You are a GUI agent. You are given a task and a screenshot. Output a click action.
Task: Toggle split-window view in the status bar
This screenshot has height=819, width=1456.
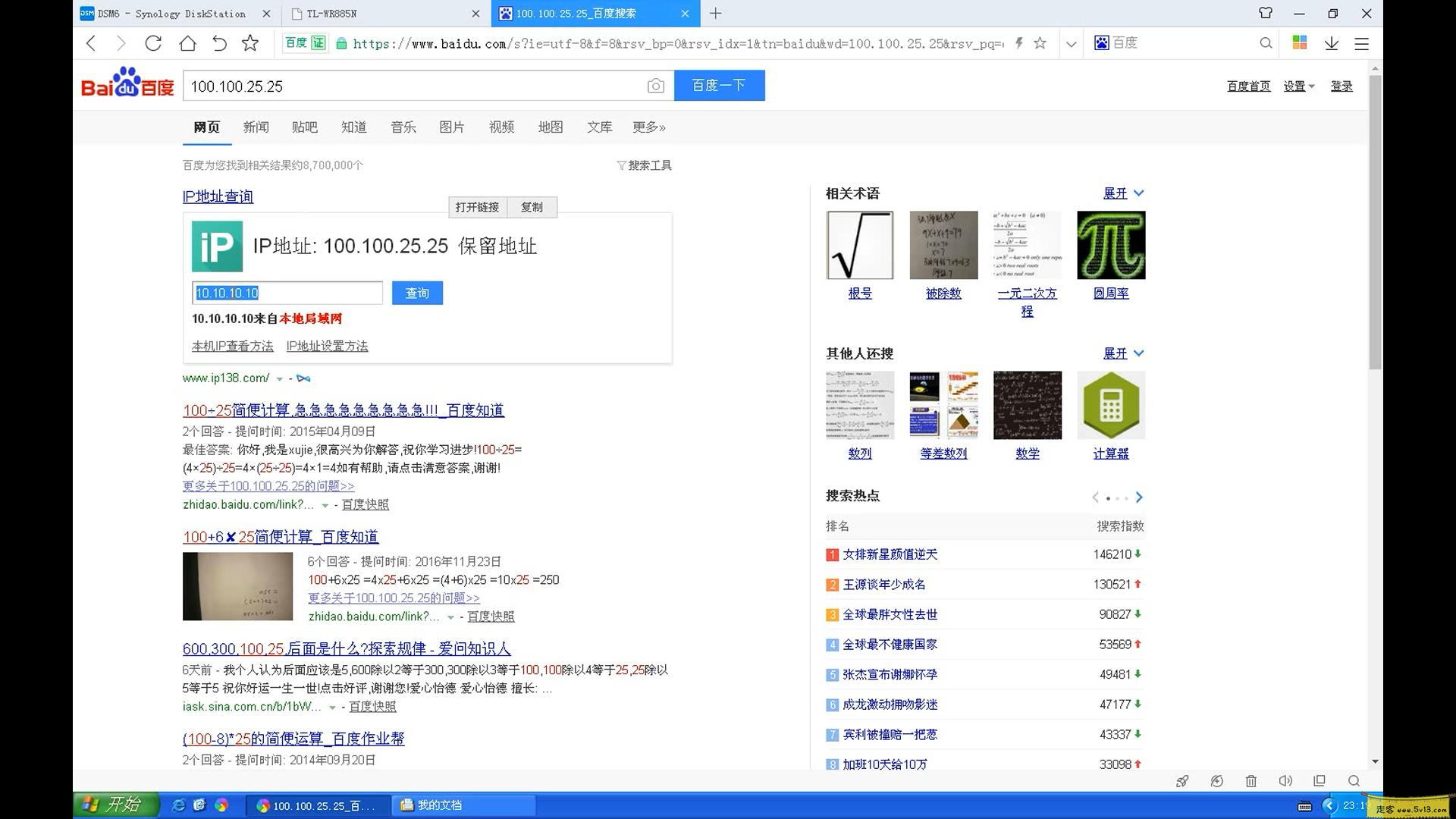[x=1319, y=781]
